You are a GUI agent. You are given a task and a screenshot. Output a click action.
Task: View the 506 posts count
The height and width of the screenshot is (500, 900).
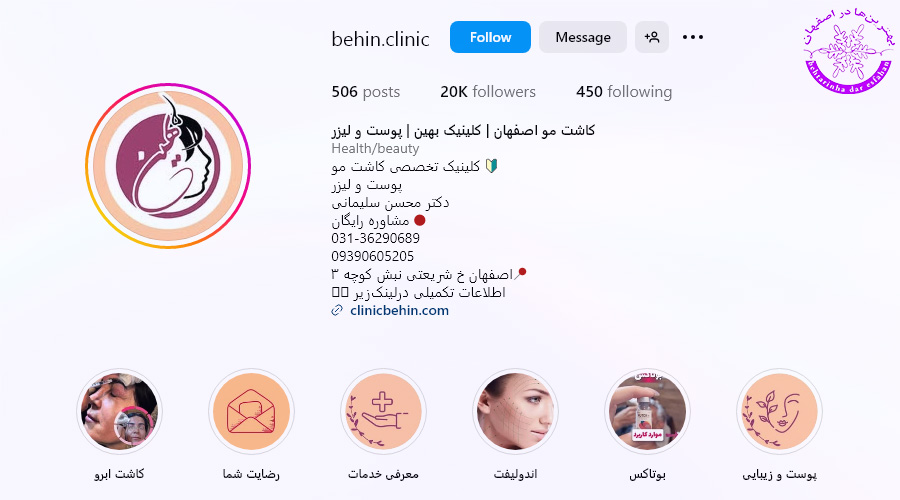(366, 92)
